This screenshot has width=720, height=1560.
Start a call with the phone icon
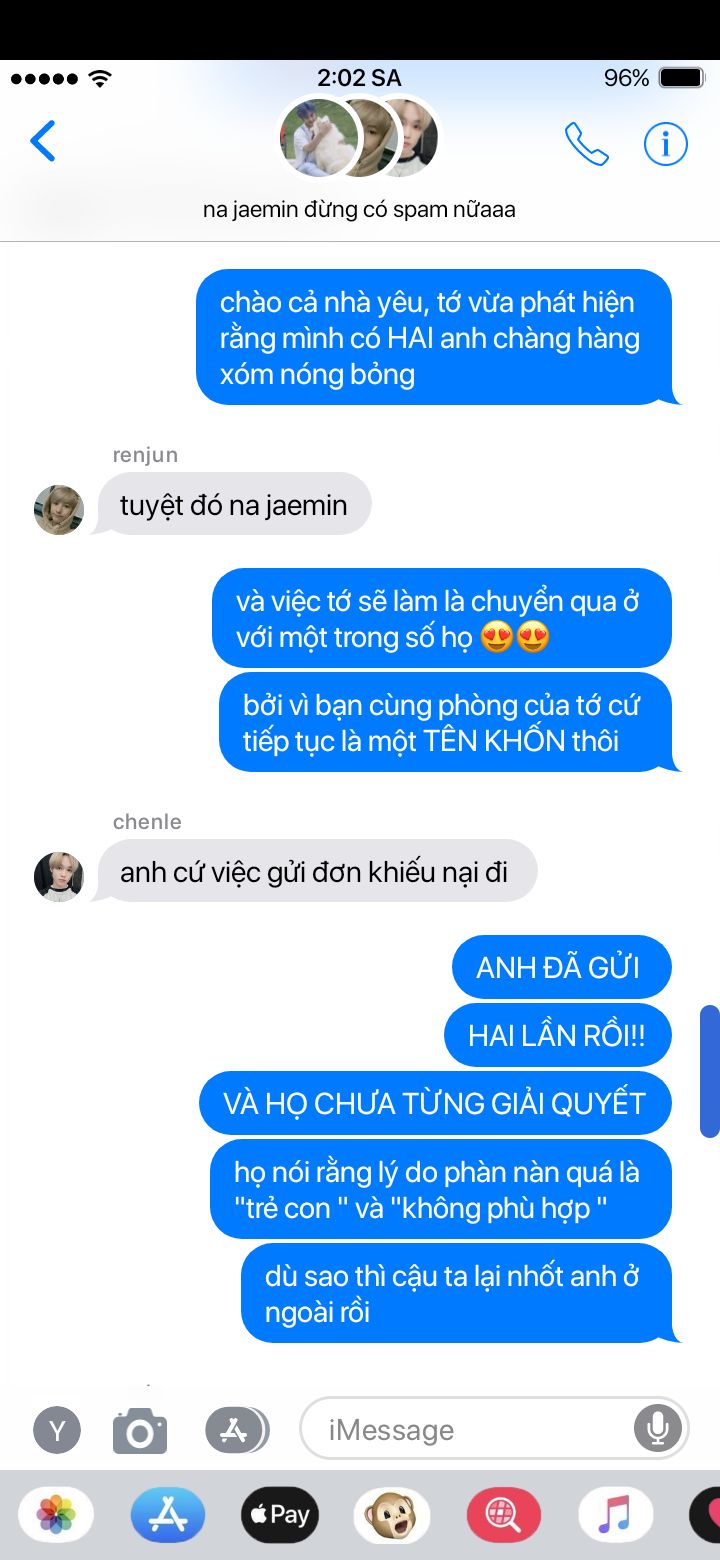pyautogui.click(x=587, y=144)
